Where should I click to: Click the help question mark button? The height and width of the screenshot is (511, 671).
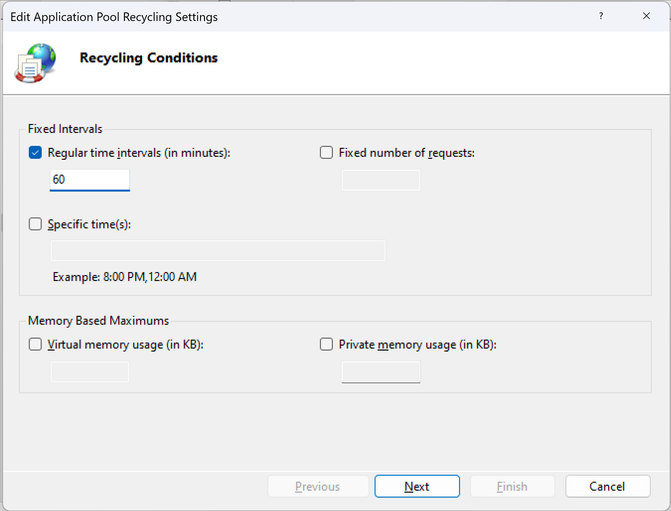(601, 17)
